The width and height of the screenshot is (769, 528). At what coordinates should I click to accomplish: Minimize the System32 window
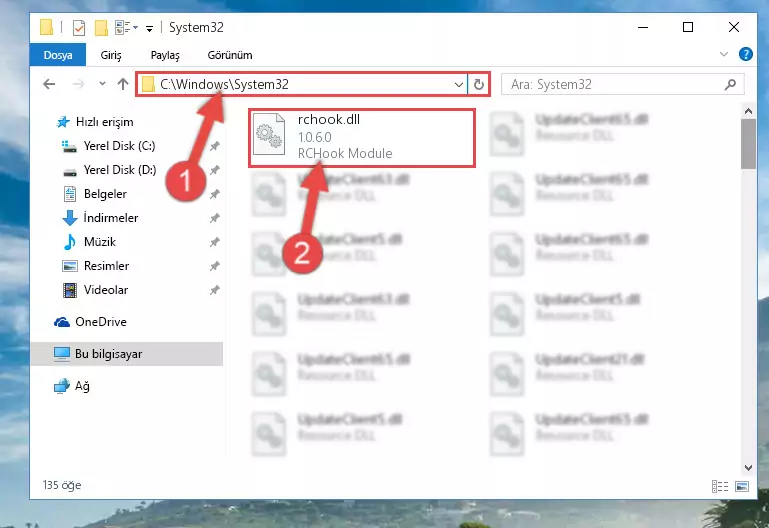(643, 27)
